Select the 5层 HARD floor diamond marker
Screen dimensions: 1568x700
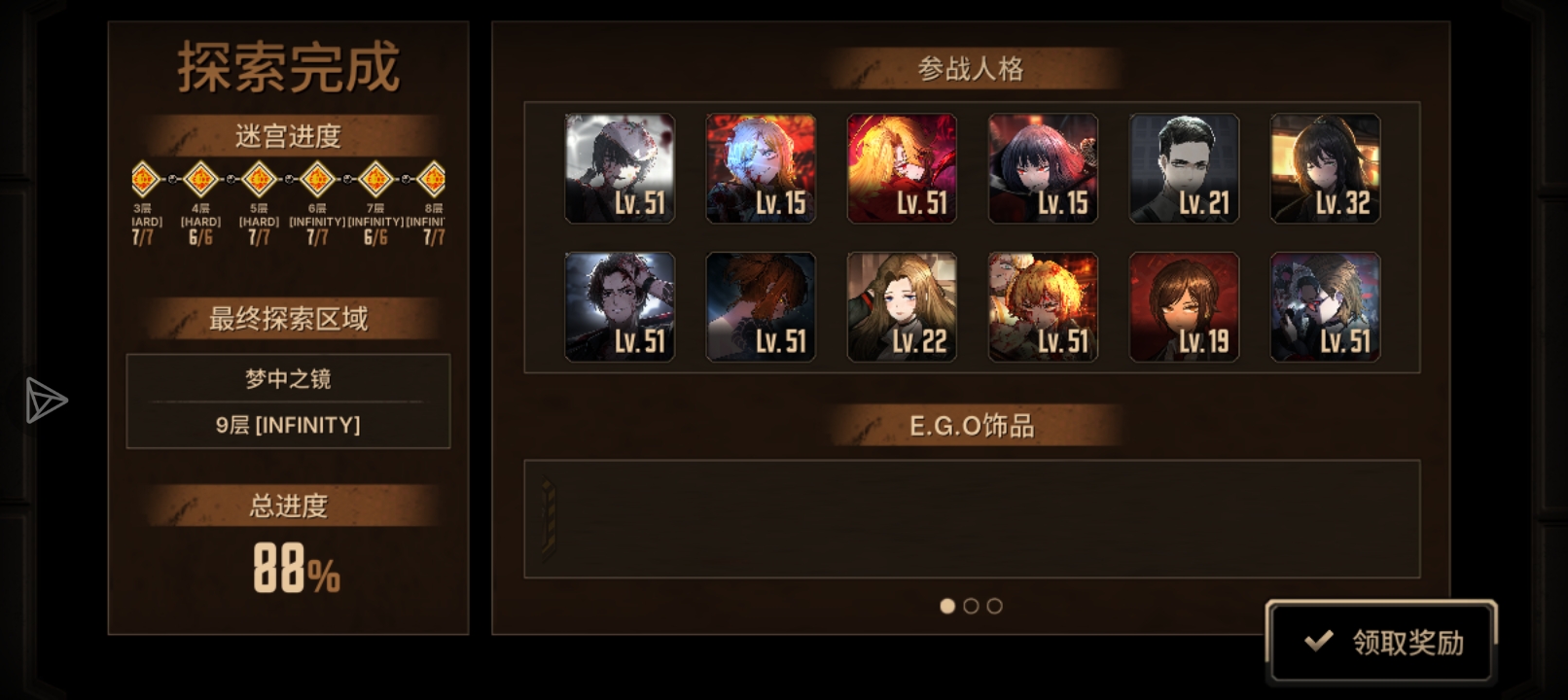coord(259,179)
